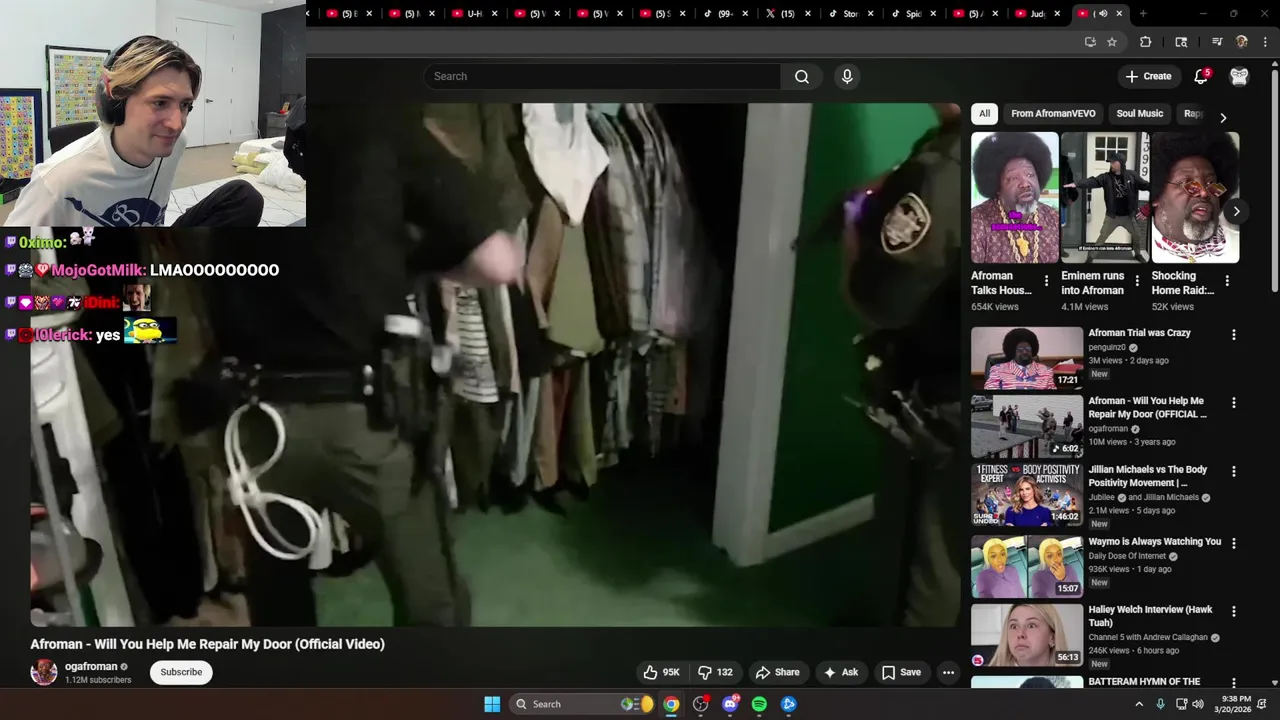Image resolution: width=1280 pixels, height=720 pixels.
Task: Click the Create button
Action: [1147, 76]
